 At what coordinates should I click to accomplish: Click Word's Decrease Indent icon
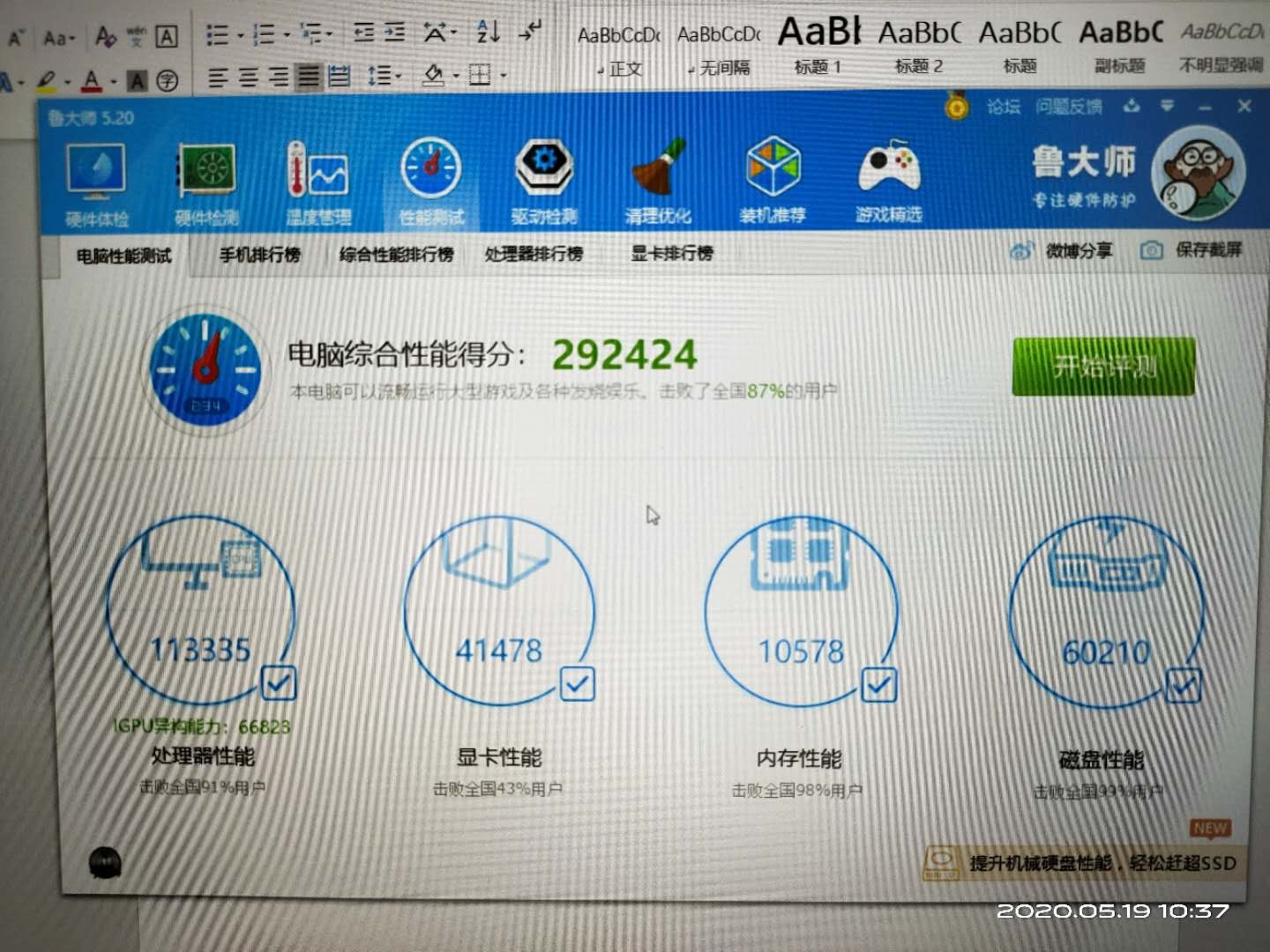click(363, 33)
